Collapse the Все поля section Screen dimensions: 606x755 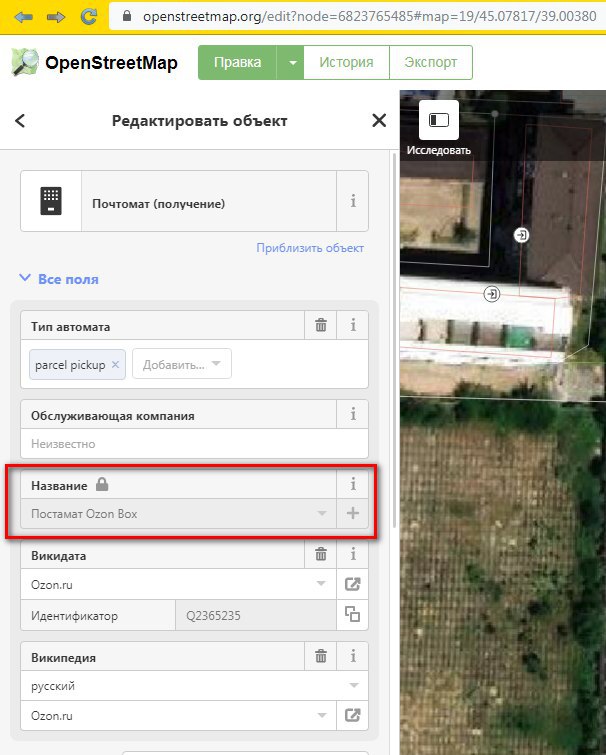(x=59, y=279)
